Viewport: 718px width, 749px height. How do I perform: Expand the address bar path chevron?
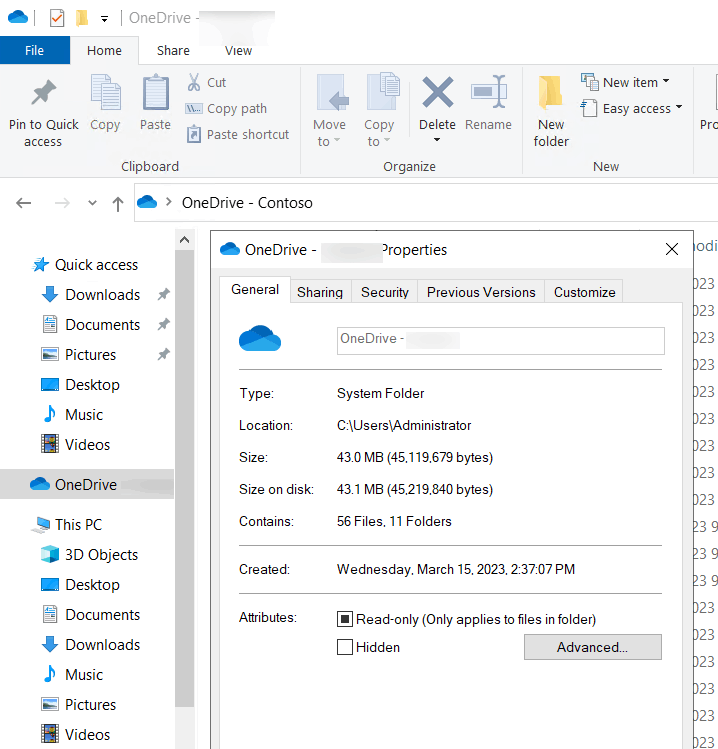tap(169, 202)
